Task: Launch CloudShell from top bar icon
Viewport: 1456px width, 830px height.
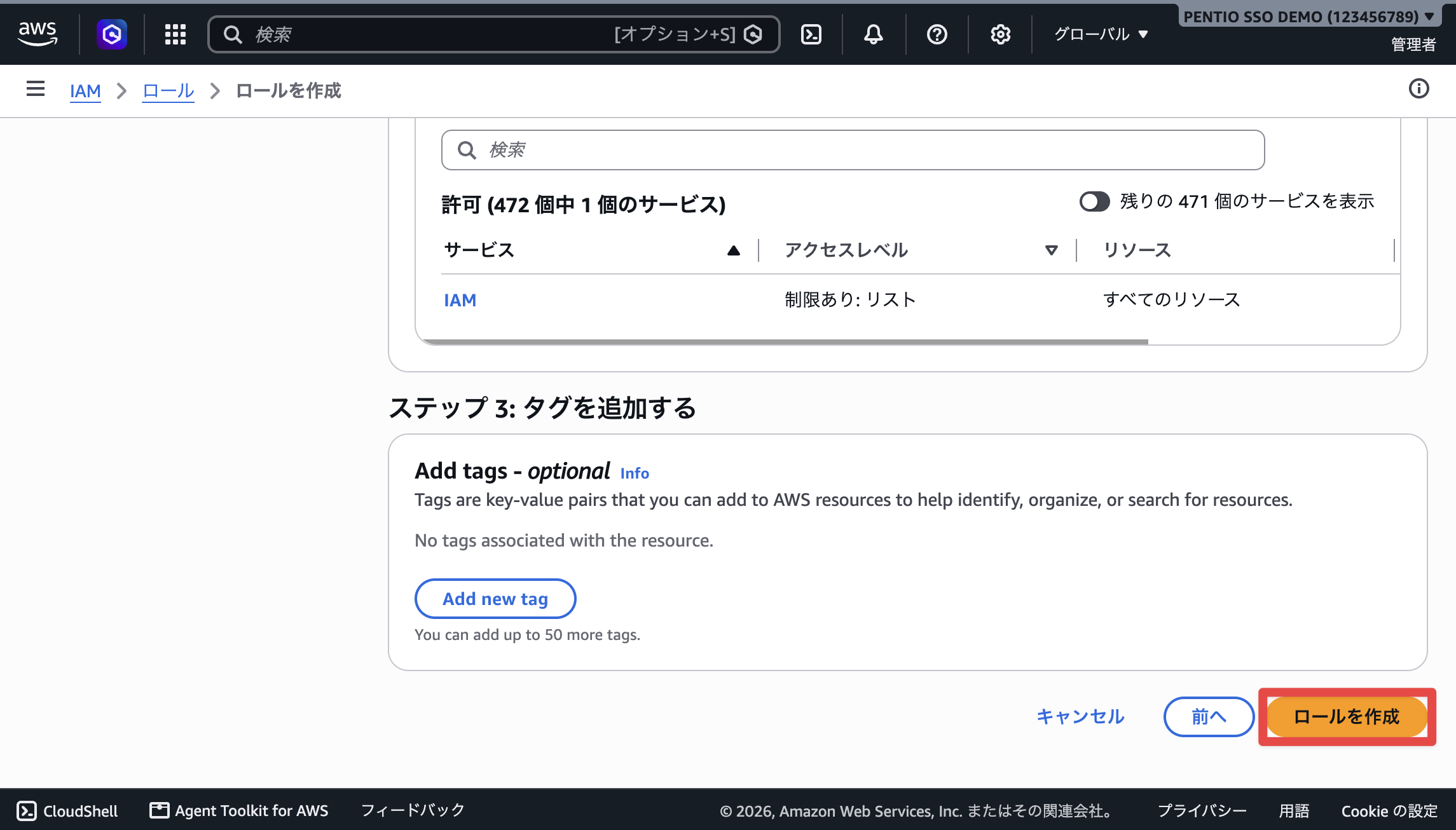Action: tap(811, 34)
